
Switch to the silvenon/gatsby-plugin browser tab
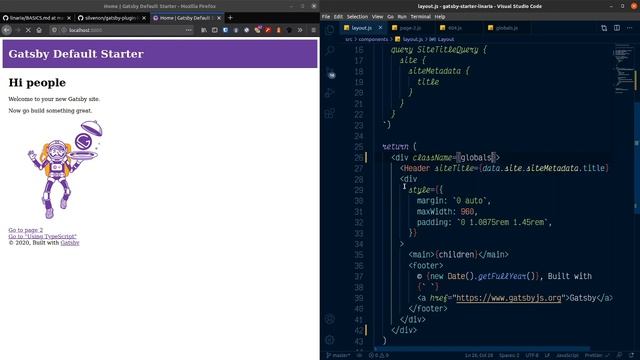click(111, 18)
